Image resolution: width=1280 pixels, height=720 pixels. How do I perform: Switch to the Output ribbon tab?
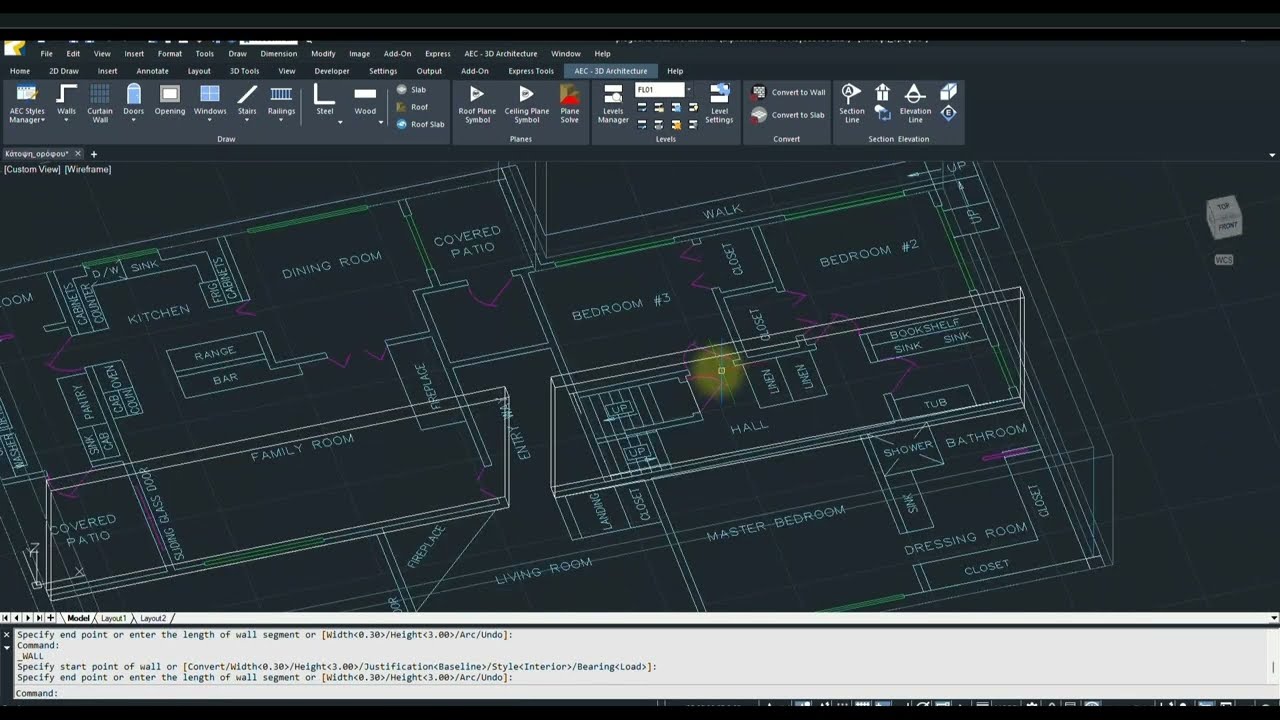point(429,71)
